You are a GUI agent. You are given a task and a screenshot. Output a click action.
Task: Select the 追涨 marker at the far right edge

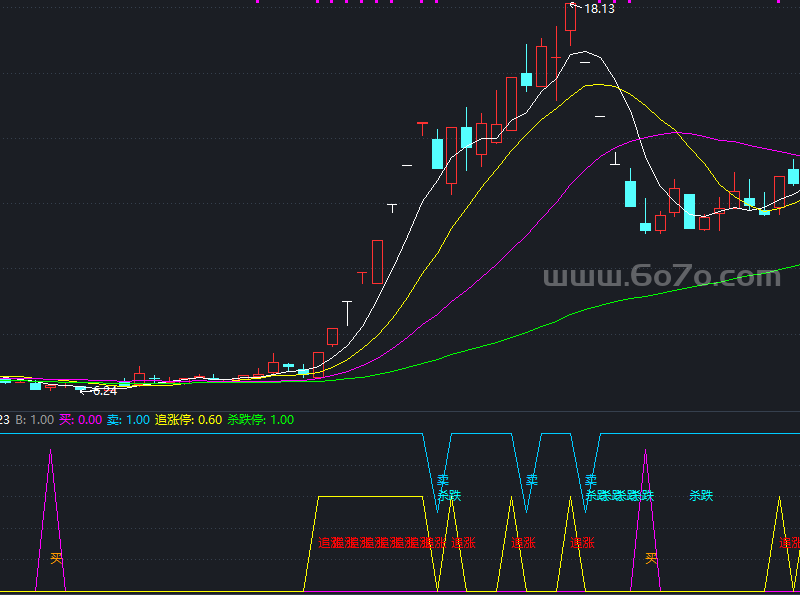coord(790,543)
